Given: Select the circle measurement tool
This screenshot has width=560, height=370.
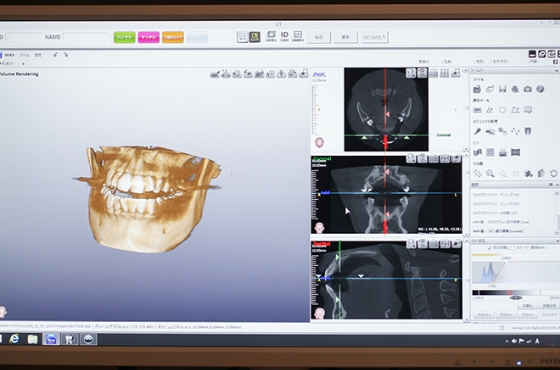Looking at the screenshot, I should pyautogui.click(x=502, y=110).
